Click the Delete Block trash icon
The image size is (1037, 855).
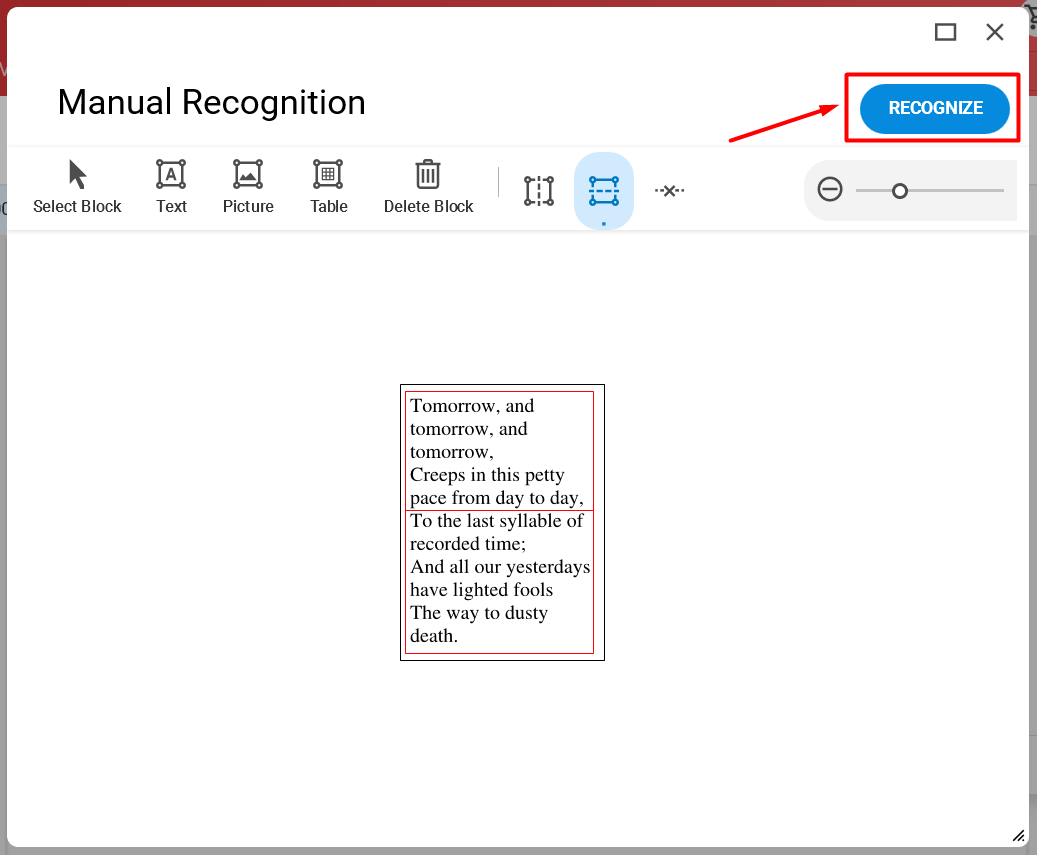[x=428, y=187]
